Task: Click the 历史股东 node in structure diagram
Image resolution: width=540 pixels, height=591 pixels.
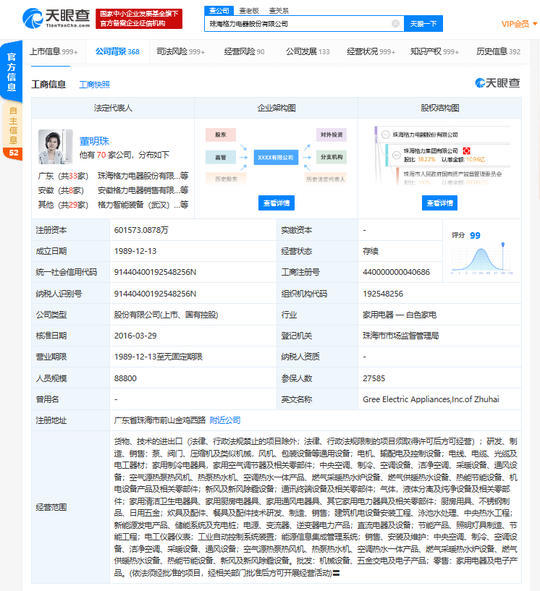Action: [x=226, y=179]
